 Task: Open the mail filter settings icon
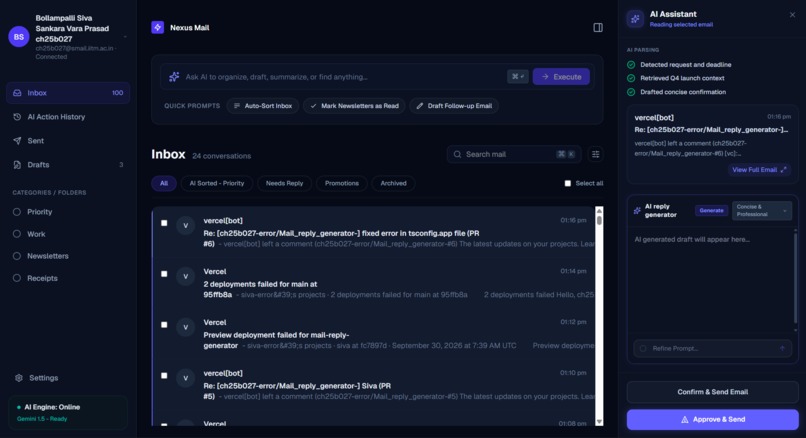[x=595, y=154]
